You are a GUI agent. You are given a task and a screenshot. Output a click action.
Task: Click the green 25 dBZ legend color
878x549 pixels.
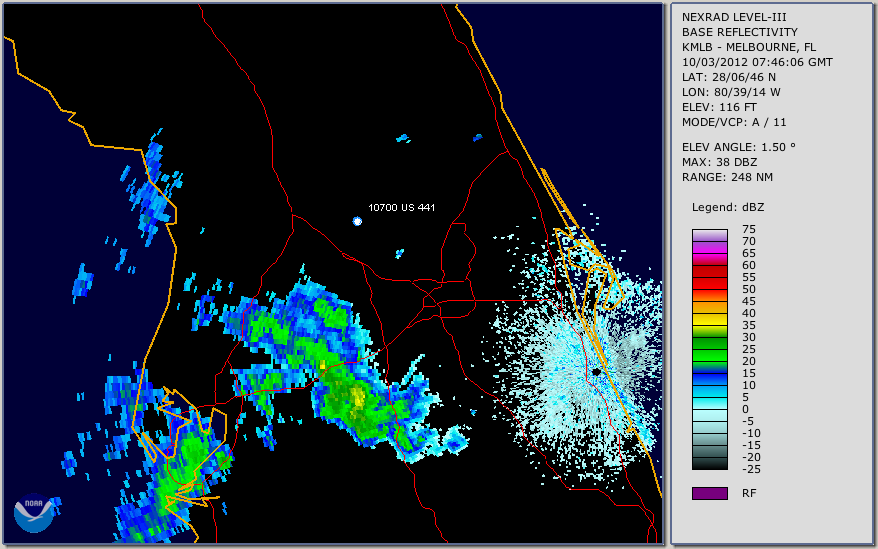[x=710, y=350]
